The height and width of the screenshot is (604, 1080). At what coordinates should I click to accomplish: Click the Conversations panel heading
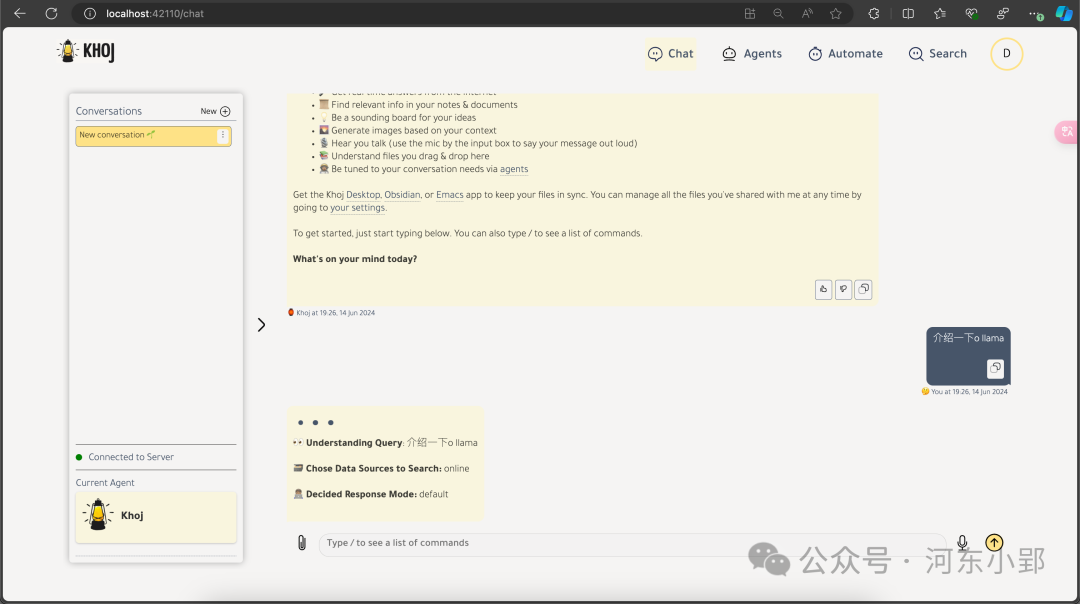pos(109,111)
